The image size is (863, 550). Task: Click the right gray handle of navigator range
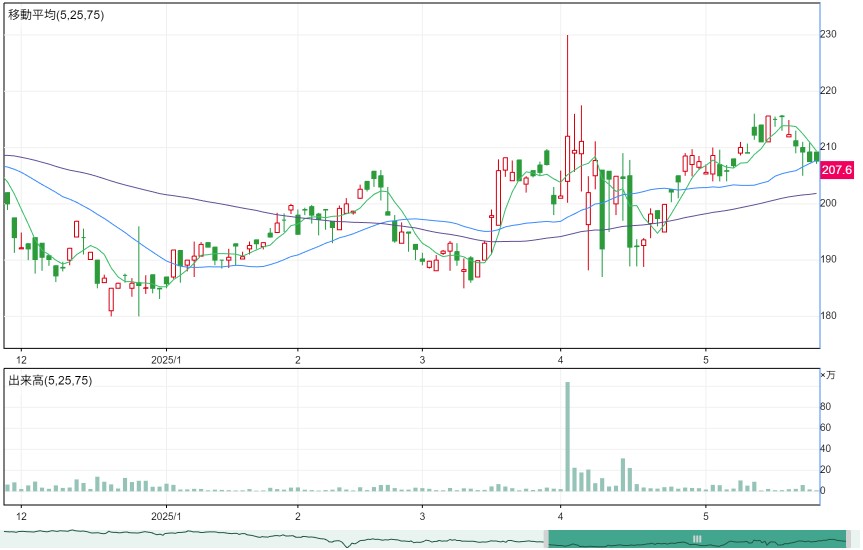pyautogui.click(x=849, y=538)
